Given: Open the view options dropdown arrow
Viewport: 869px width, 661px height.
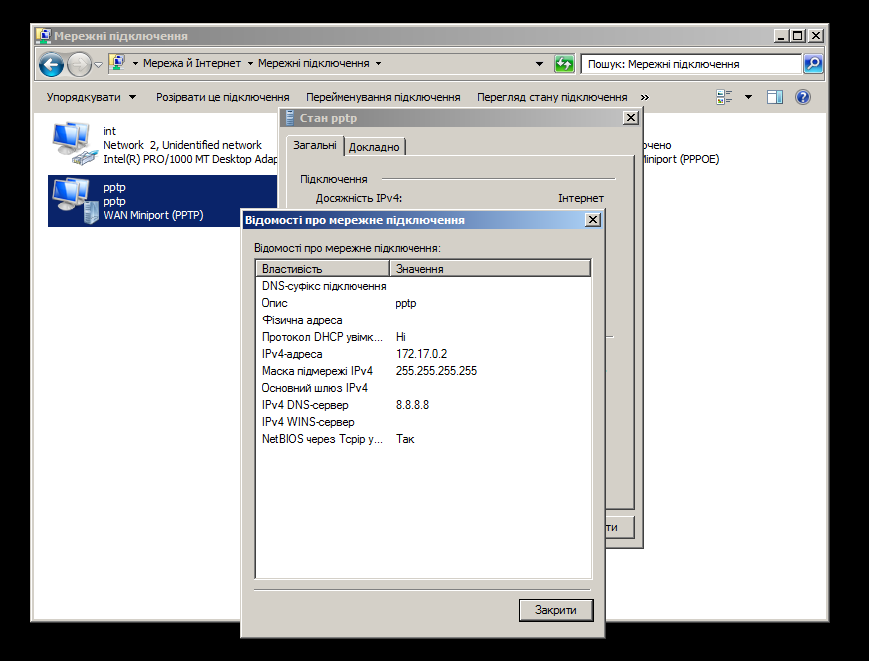Looking at the screenshot, I should point(748,97).
